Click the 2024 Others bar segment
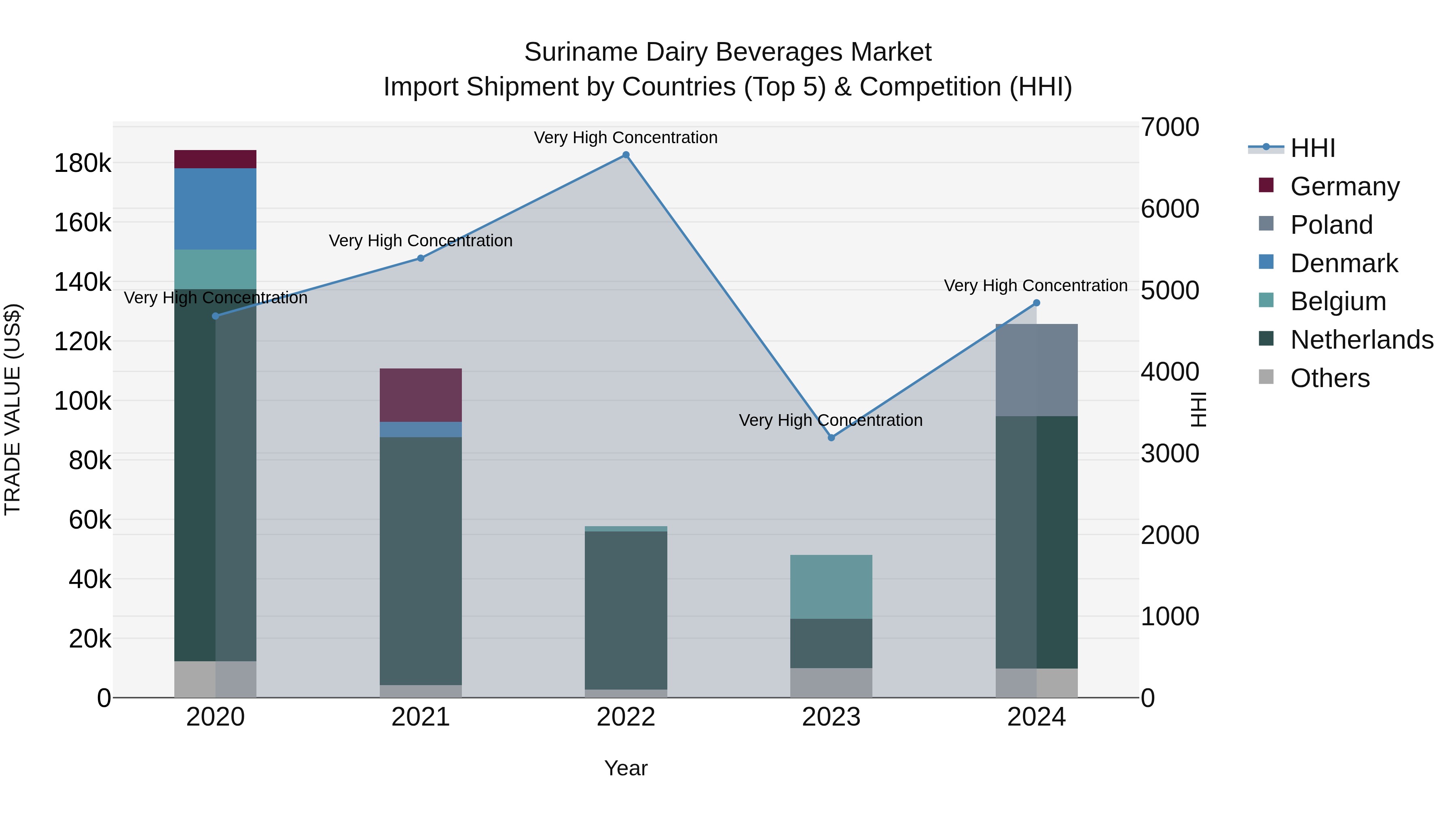The height and width of the screenshot is (819, 1456). tap(1037, 684)
